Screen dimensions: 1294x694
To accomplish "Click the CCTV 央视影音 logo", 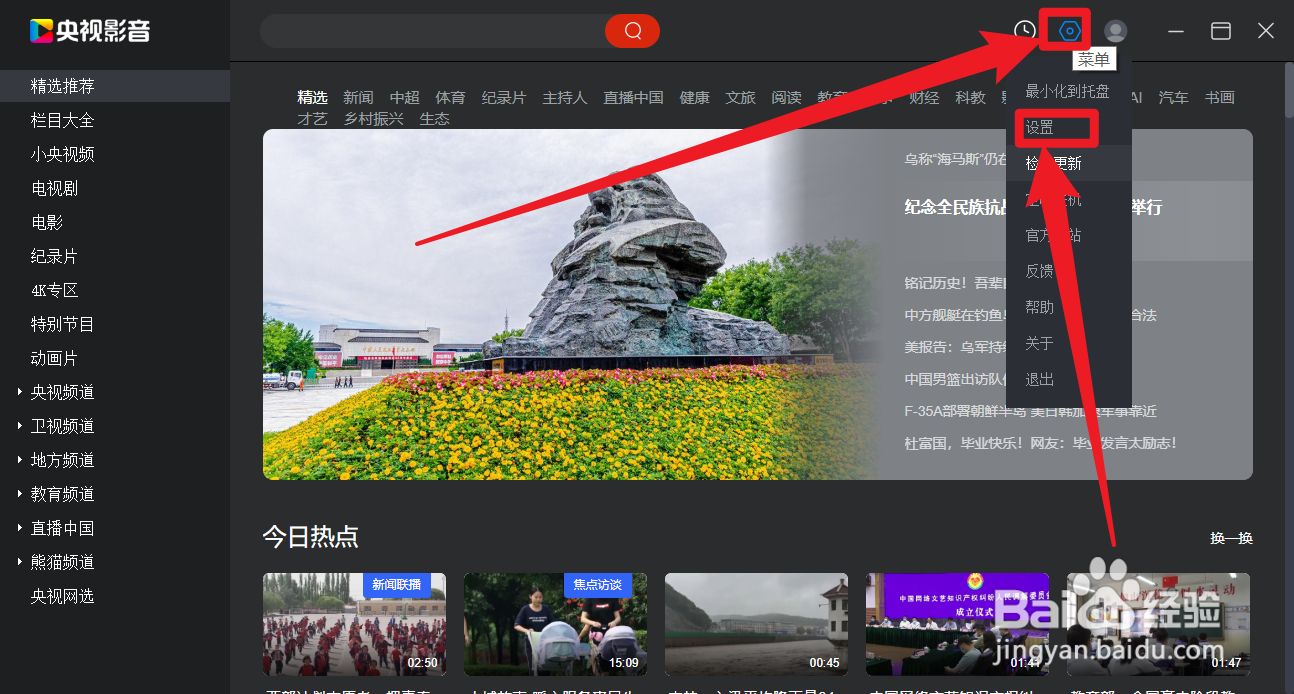I will [90, 31].
